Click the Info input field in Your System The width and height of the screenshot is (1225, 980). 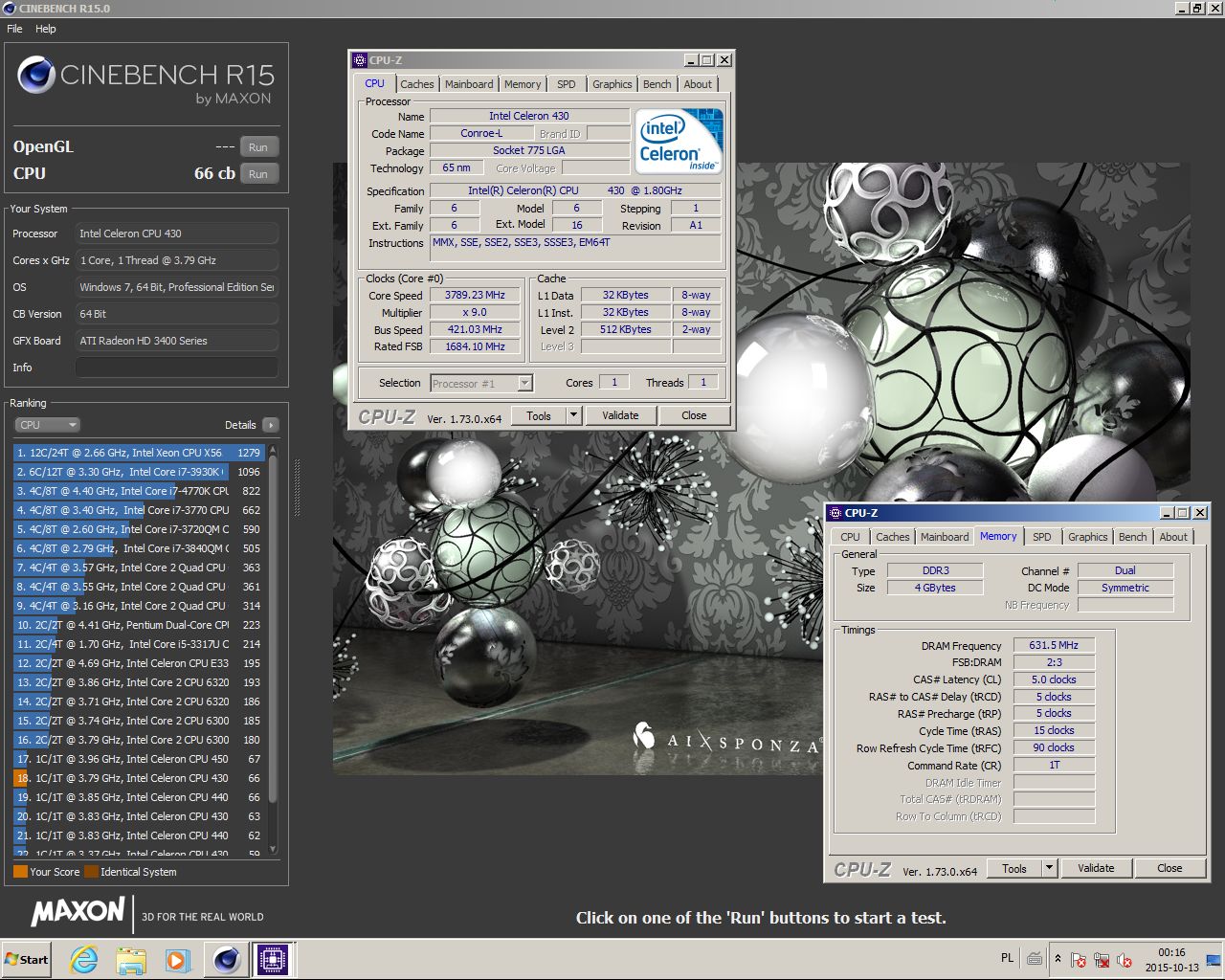177,367
